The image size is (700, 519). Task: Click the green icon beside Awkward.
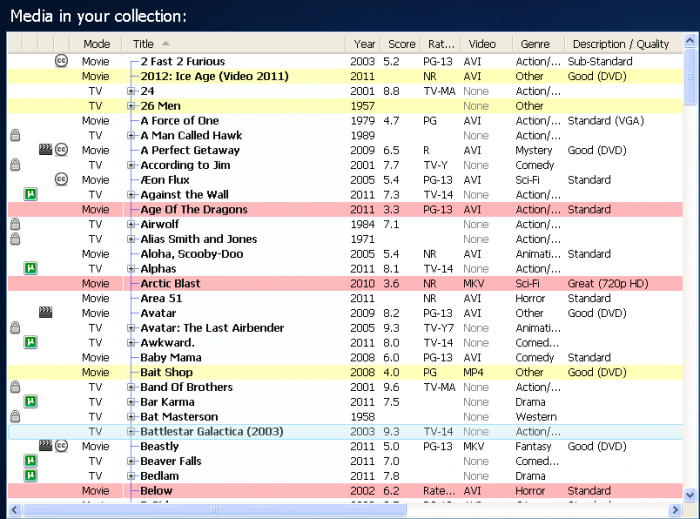coord(30,342)
